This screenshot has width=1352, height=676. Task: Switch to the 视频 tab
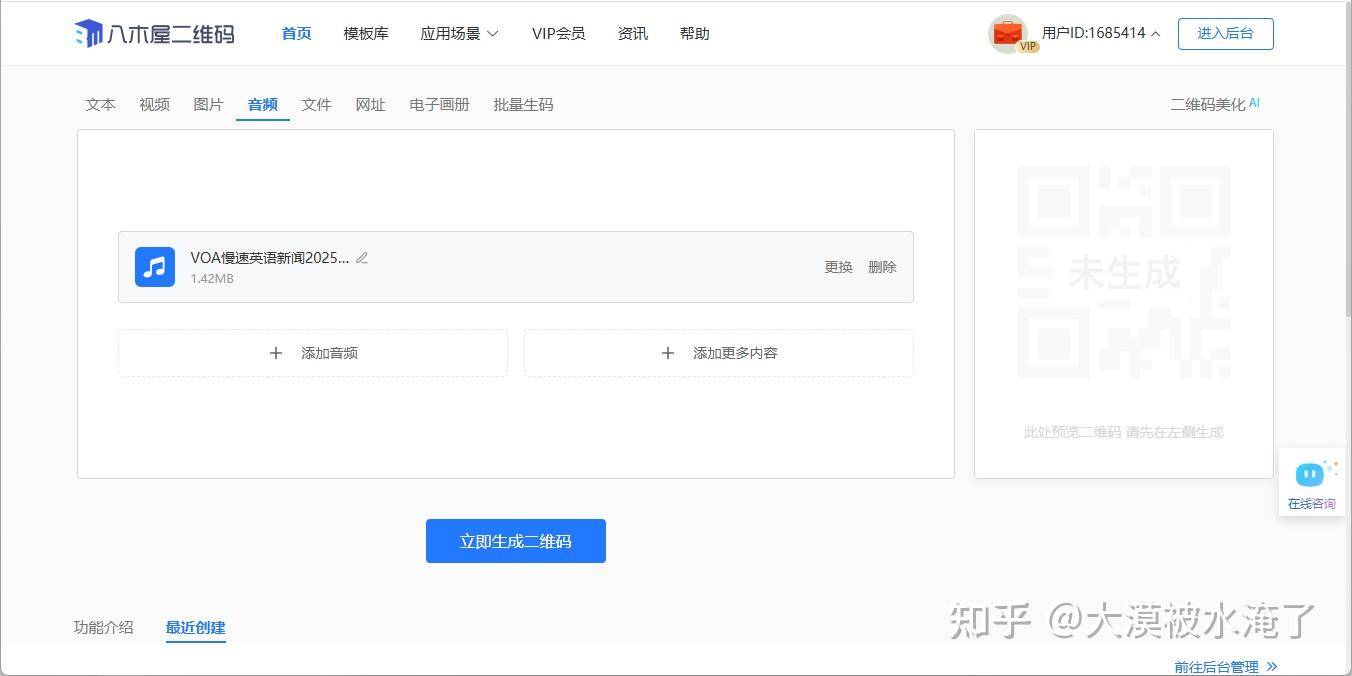(154, 105)
